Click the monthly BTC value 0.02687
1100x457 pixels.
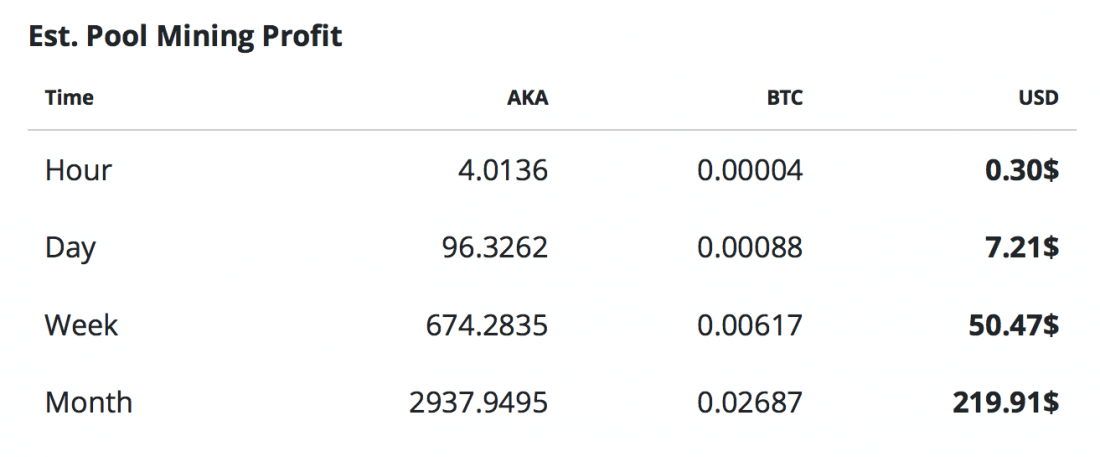(750, 402)
